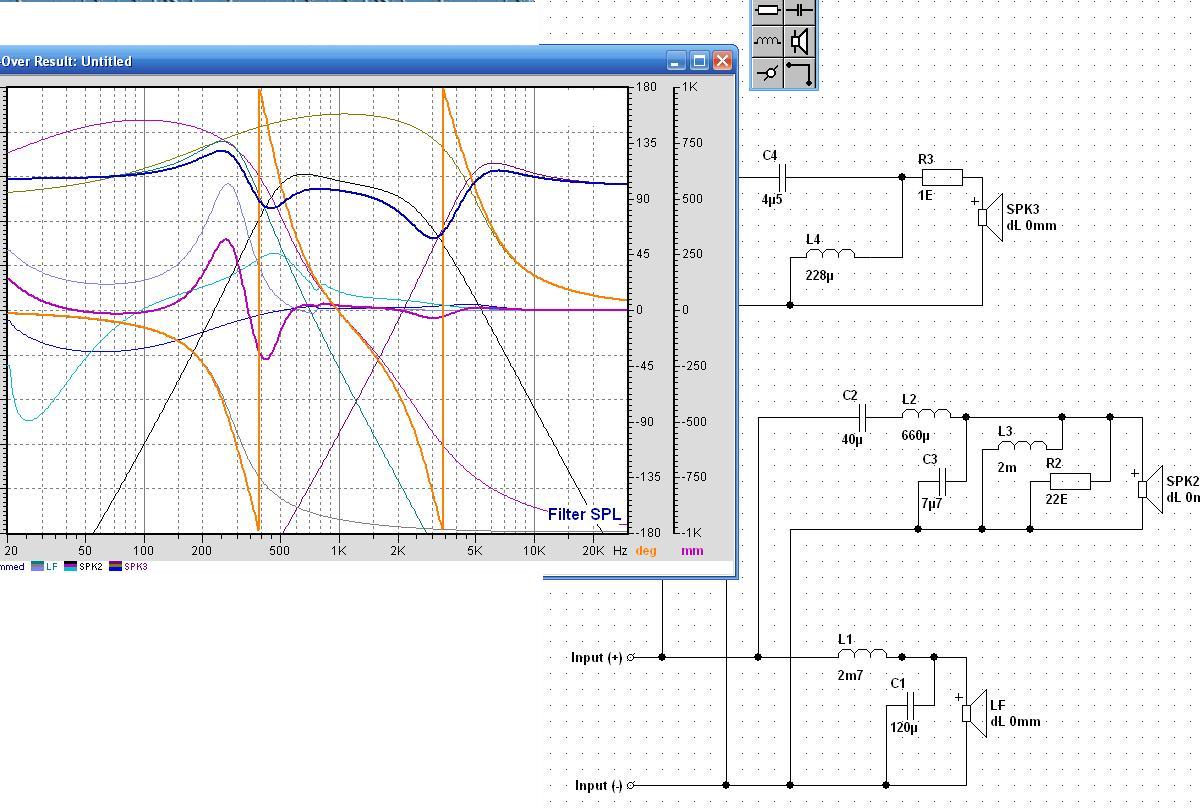
Task: Select the wire connection tool
Action: [800, 73]
